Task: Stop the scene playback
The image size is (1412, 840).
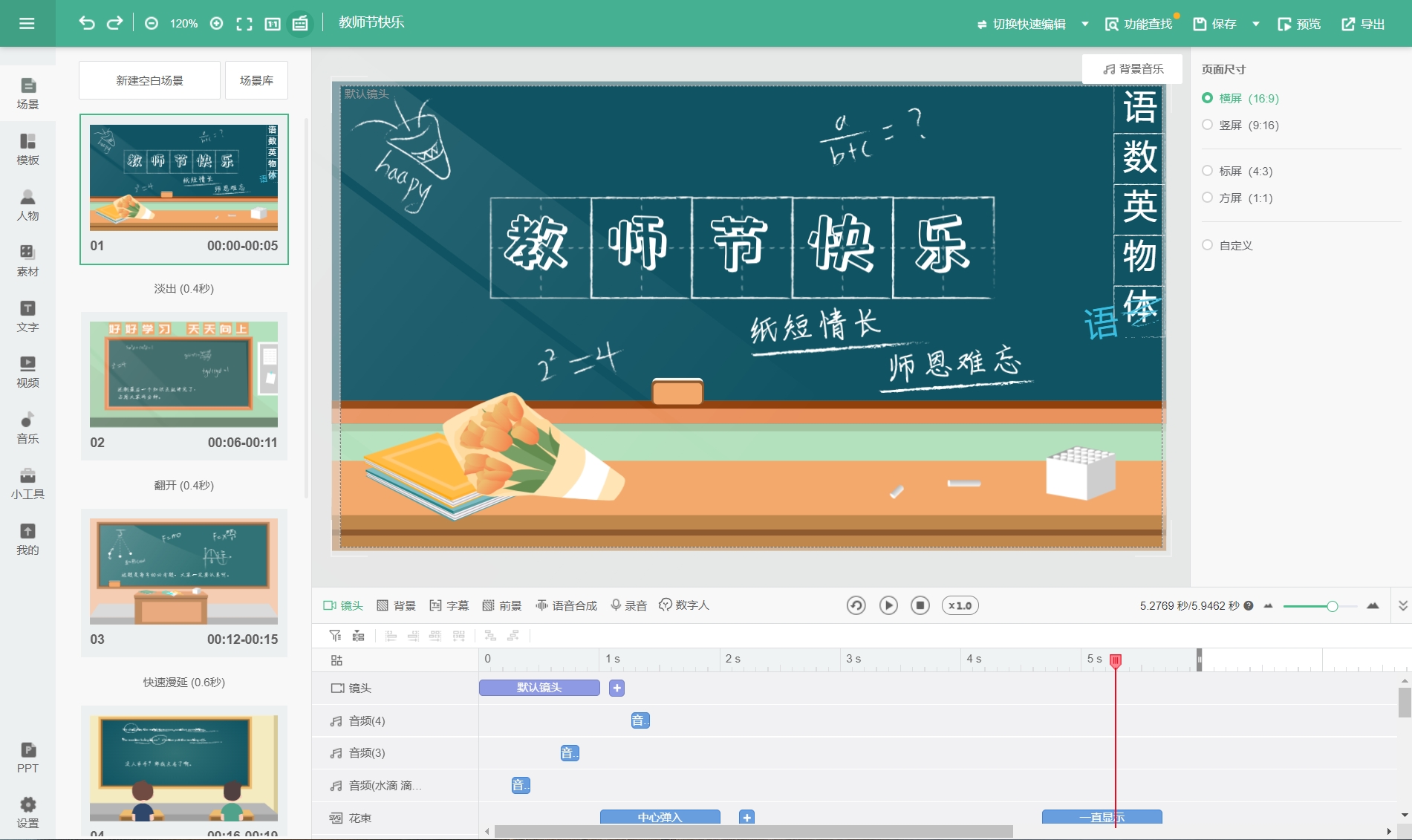Action: (x=920, y=605)
